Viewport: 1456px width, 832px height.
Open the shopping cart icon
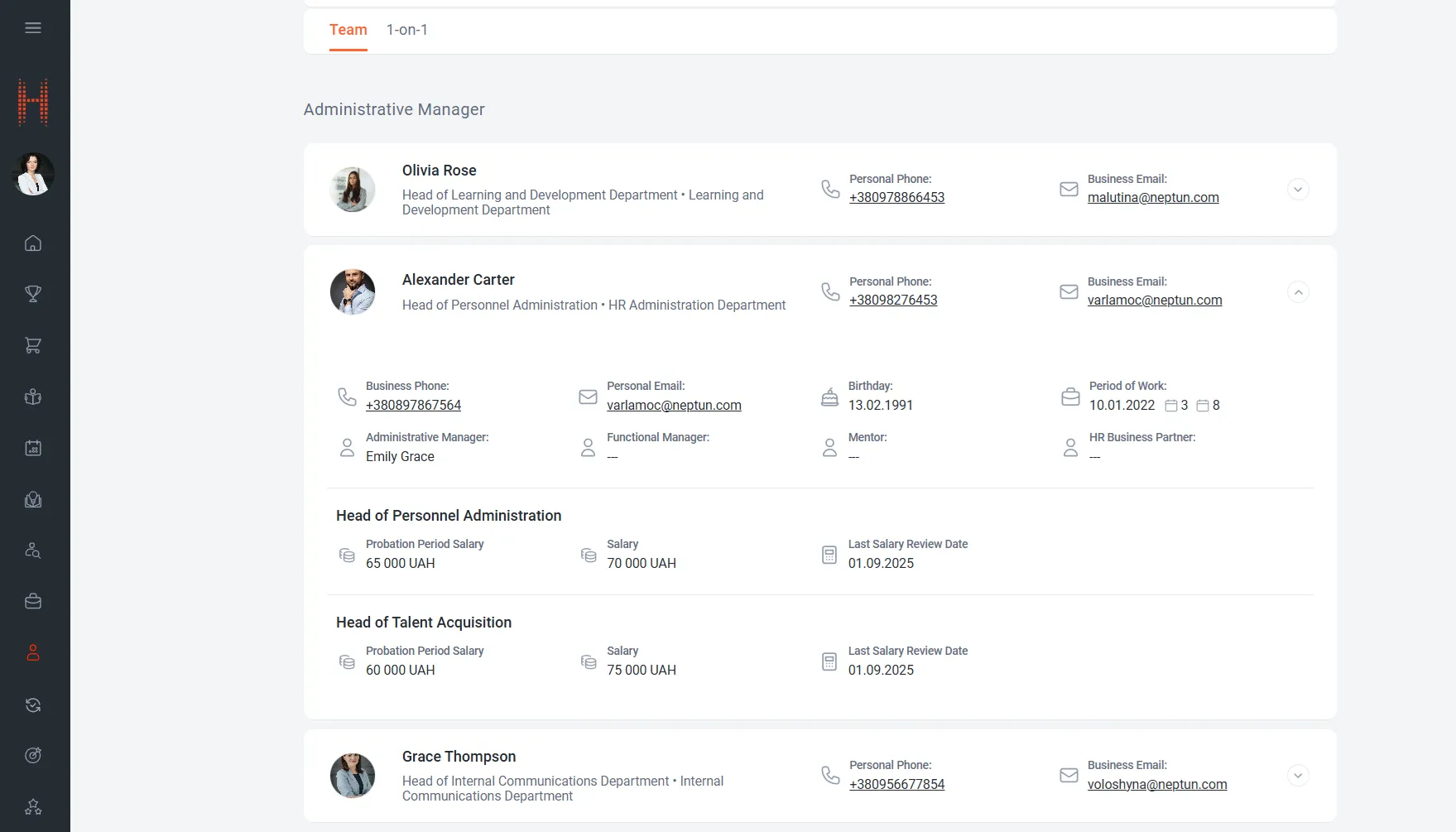tap(33, 345)
